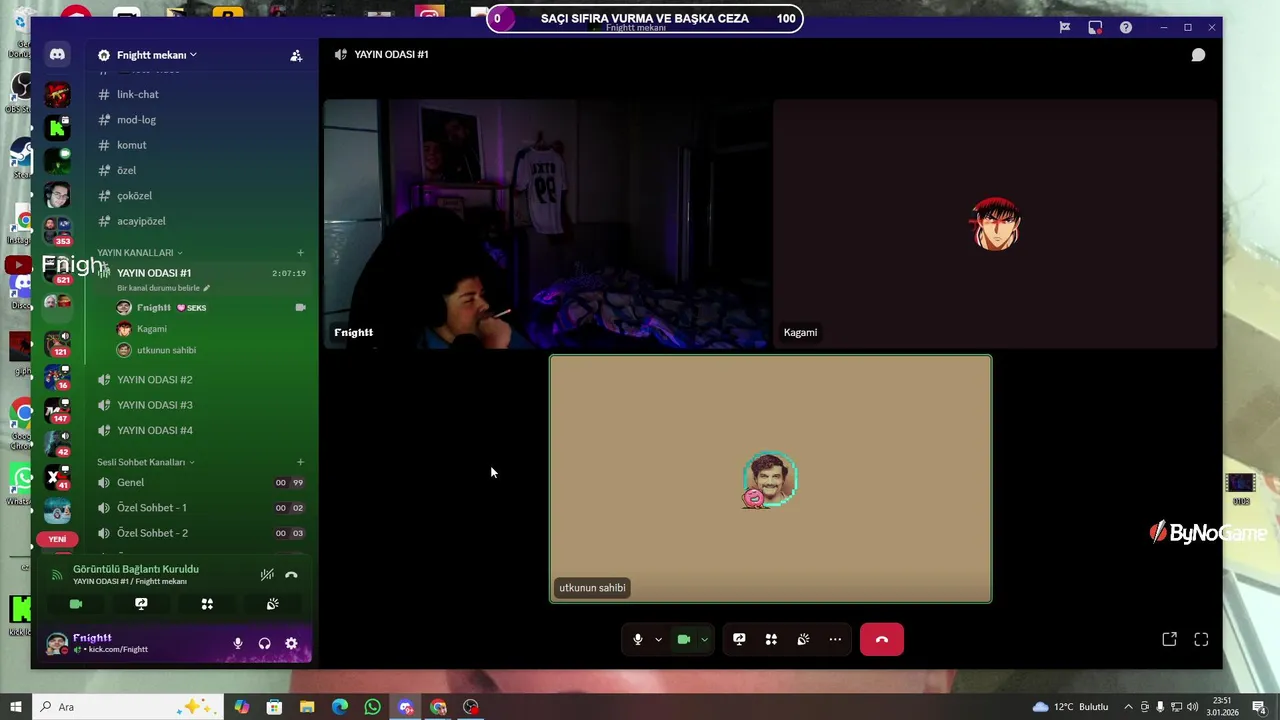The width and height of the screenshot is (1280, 720).
Task: Open soundboard from call control bar
Action: 803,640
